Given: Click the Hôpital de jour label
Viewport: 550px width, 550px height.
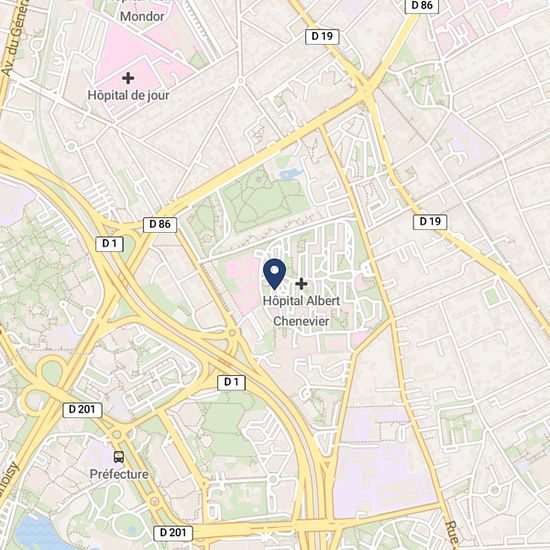Looking at the screenshot, I should (x=128, y=95).
